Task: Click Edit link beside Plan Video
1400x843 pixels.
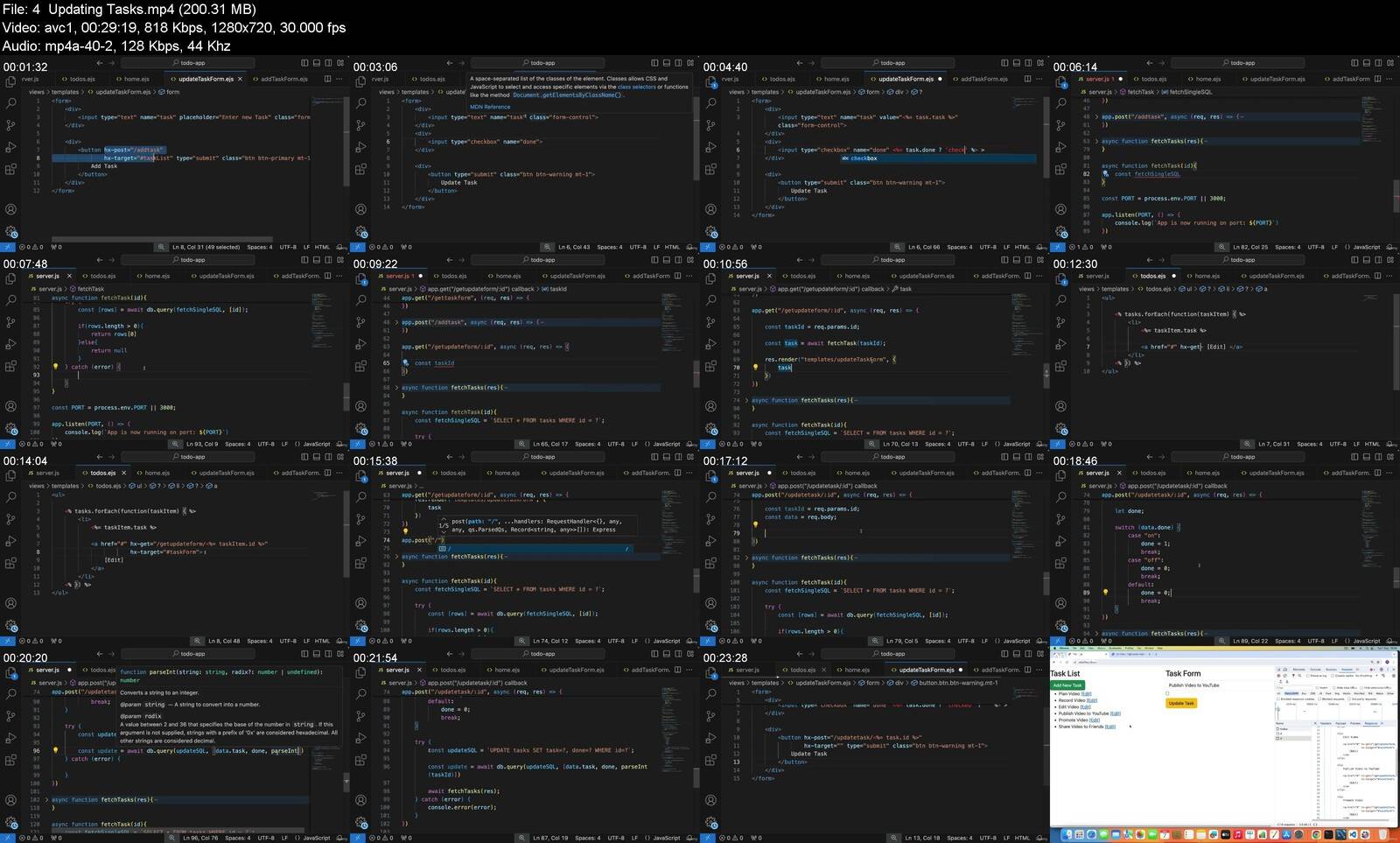Action: (1087, 694)
